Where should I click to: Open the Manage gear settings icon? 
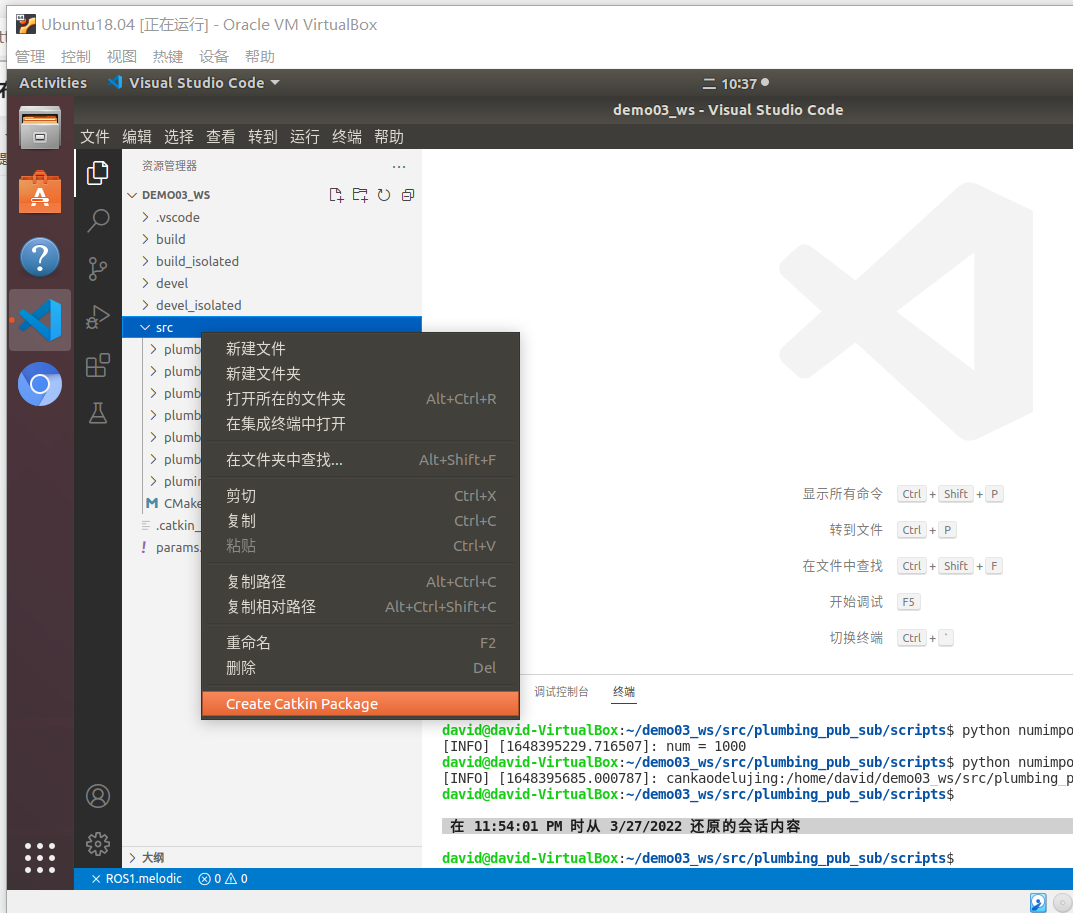pyautogui.click(x=98, y=844)
